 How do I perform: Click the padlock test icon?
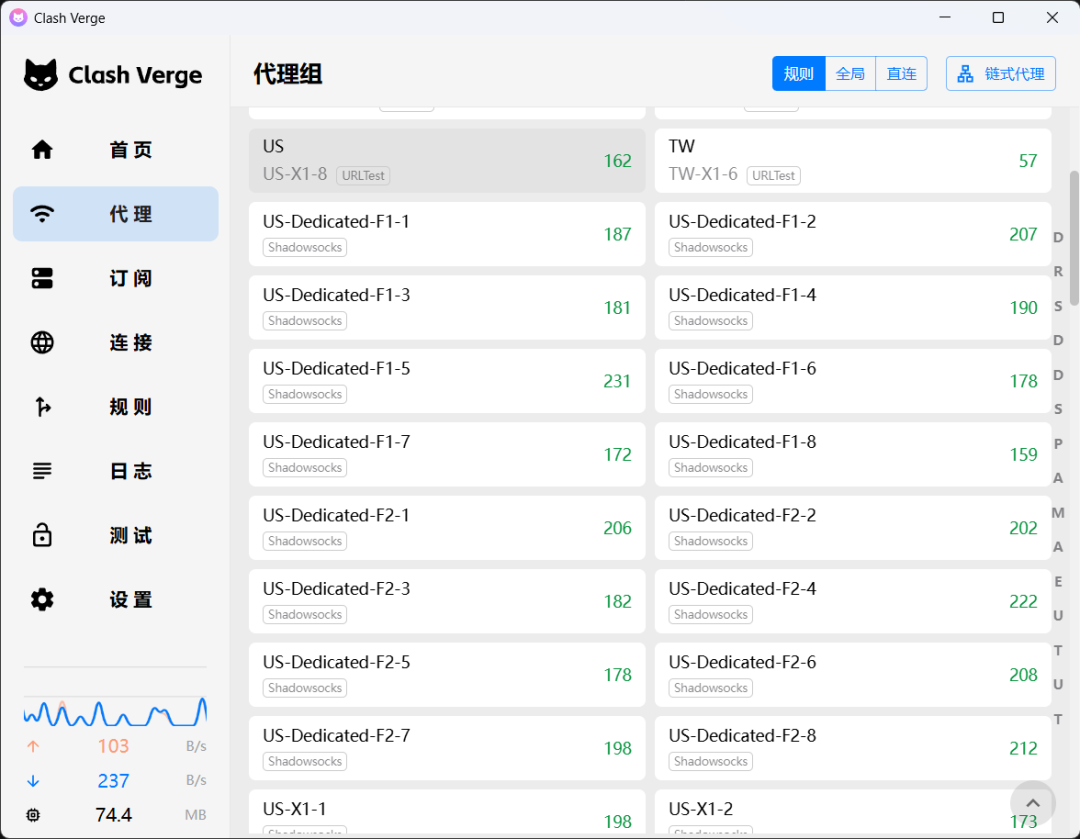pos(42,536)
